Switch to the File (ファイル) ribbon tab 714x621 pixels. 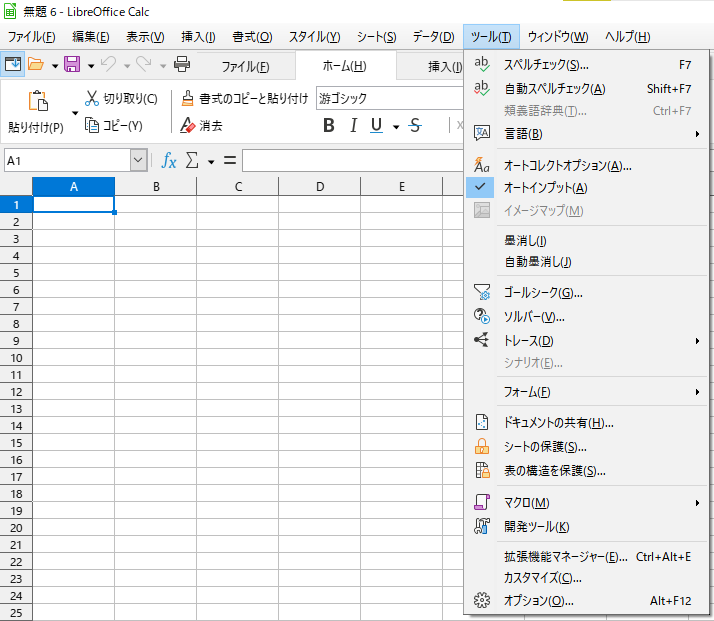(x=245, y=66)
